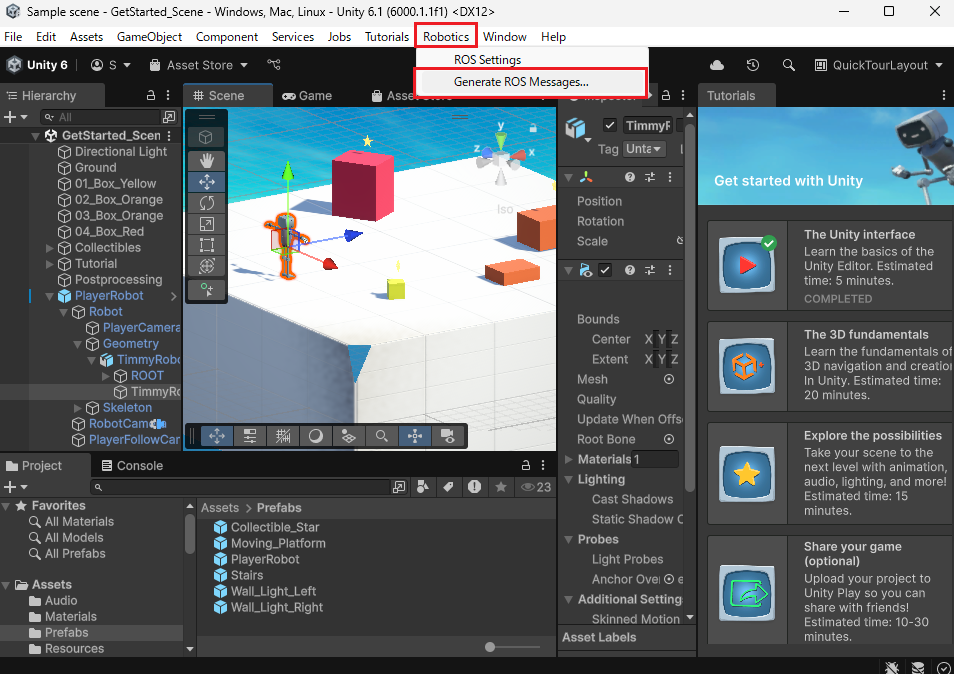Choose ROS Settings menu item

[487, 60]
